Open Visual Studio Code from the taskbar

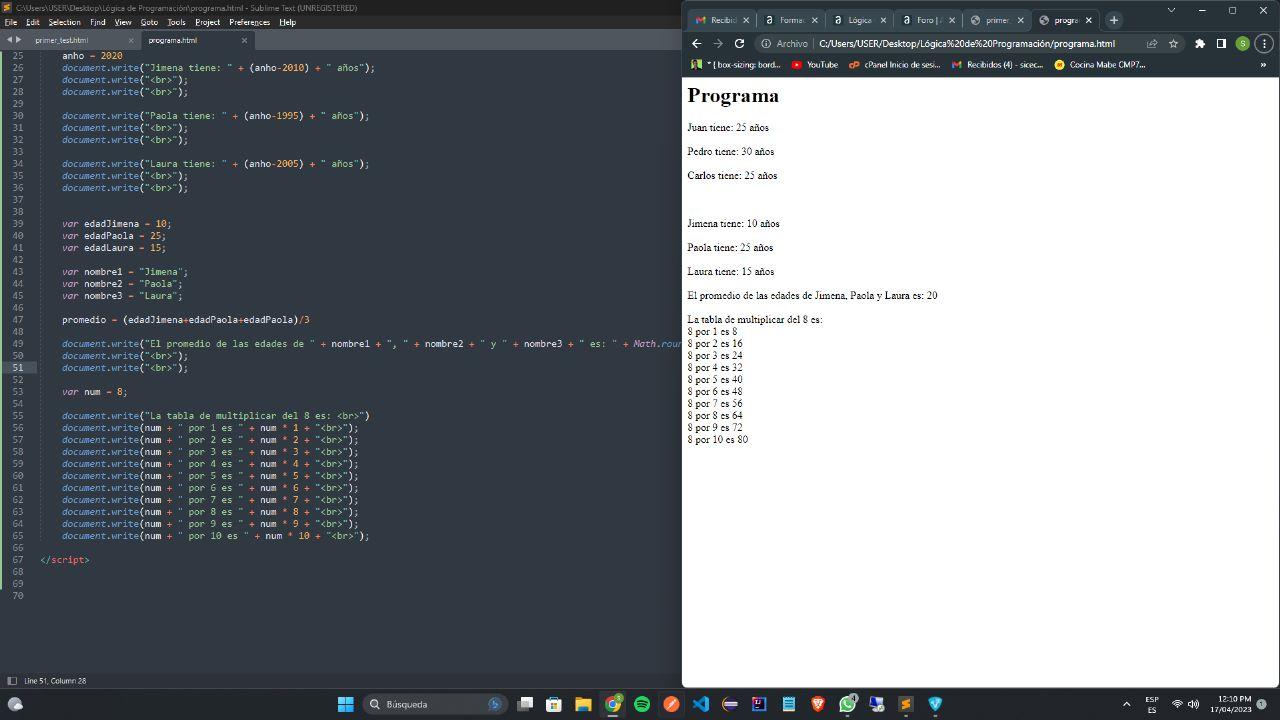point(700,704)
